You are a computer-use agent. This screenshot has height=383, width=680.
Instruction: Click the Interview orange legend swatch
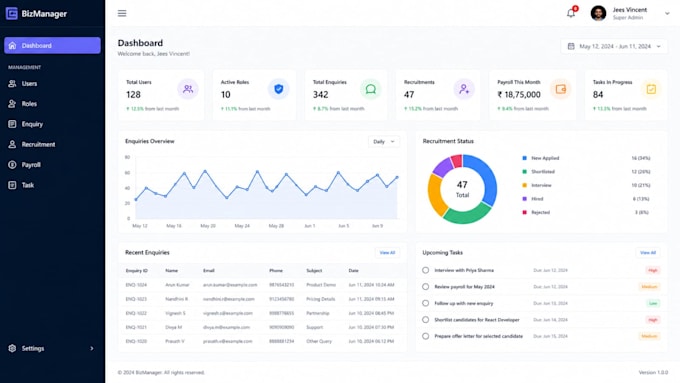coord(524,185)
